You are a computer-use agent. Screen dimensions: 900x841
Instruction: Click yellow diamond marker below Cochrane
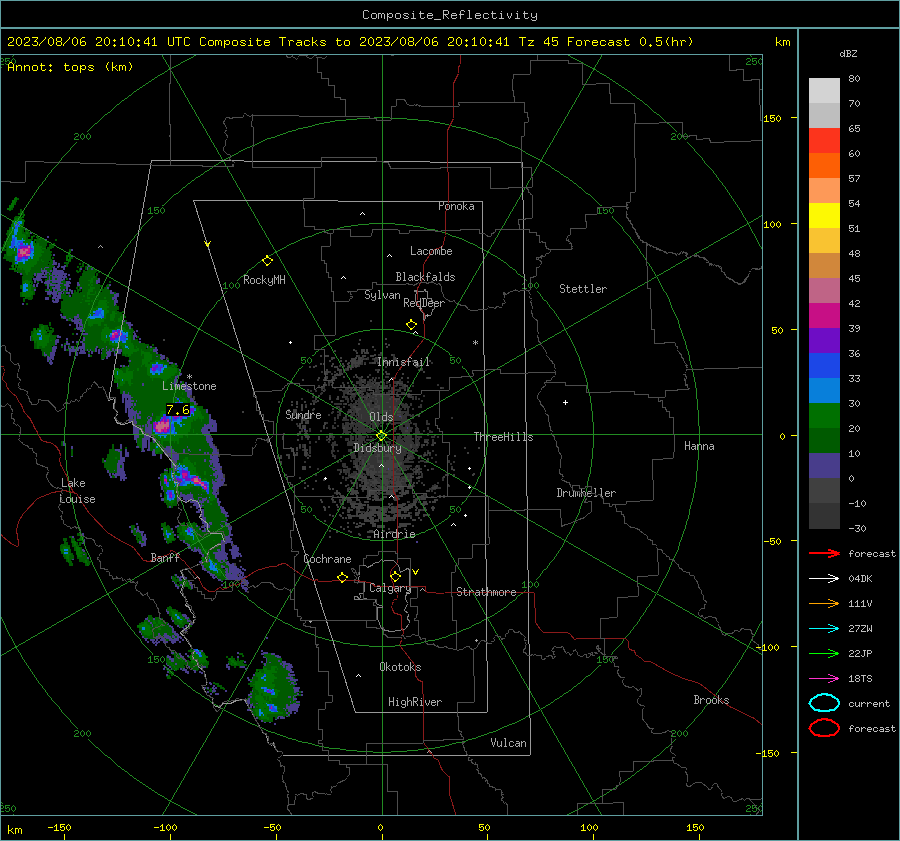pyautogui.click(x=342, y=577)
